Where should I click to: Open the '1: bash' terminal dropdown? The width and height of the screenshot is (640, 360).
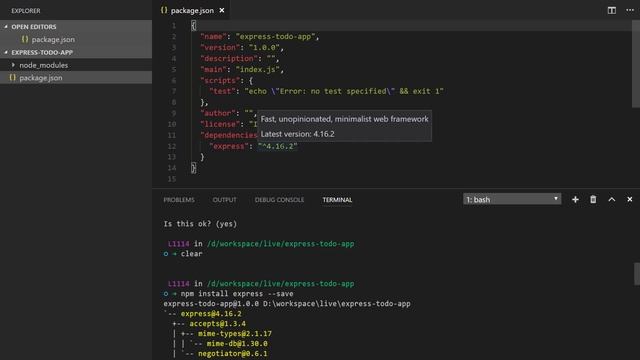click(x=512, y=199)
